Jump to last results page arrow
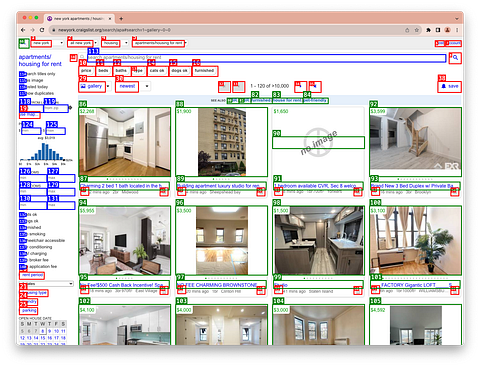This screenshot has width=480, height=367. click(x=315, y=87)
